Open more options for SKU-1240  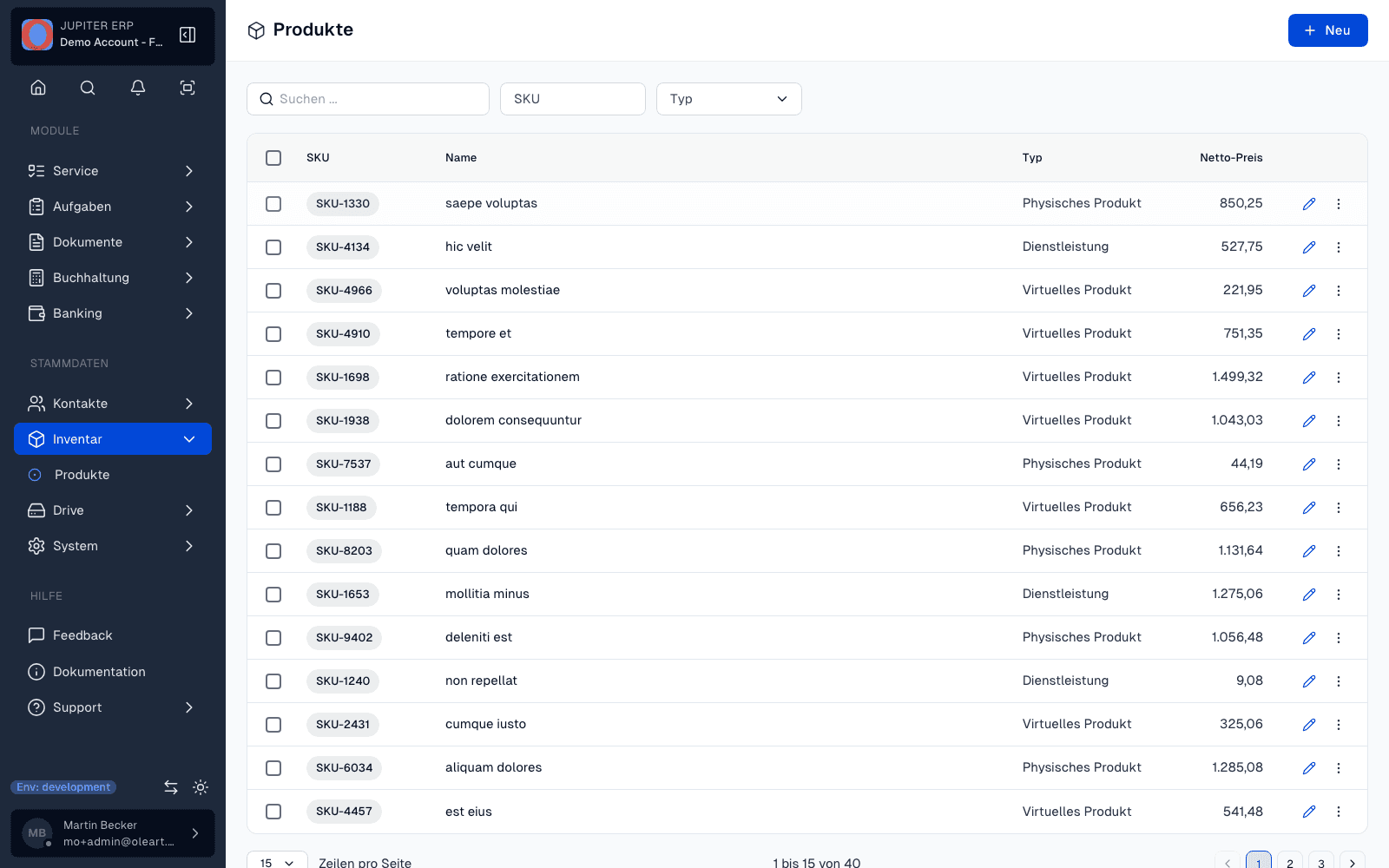coord(1339,681)
